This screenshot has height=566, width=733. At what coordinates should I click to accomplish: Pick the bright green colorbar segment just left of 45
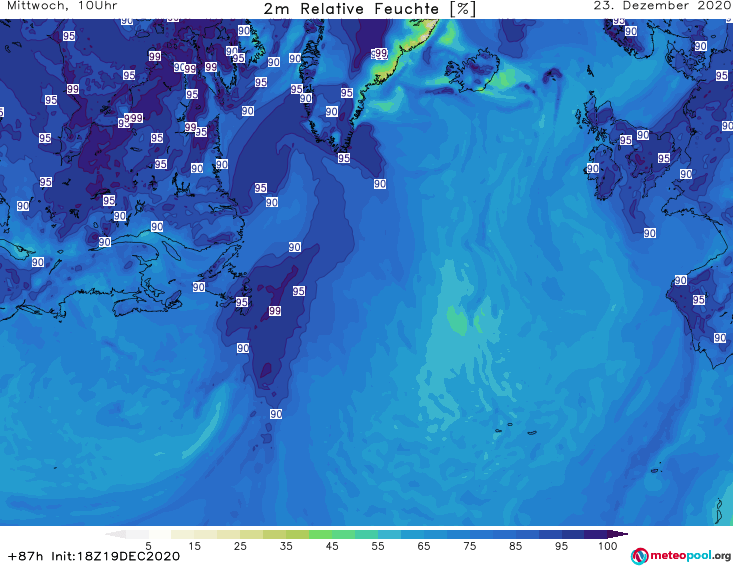320,534
